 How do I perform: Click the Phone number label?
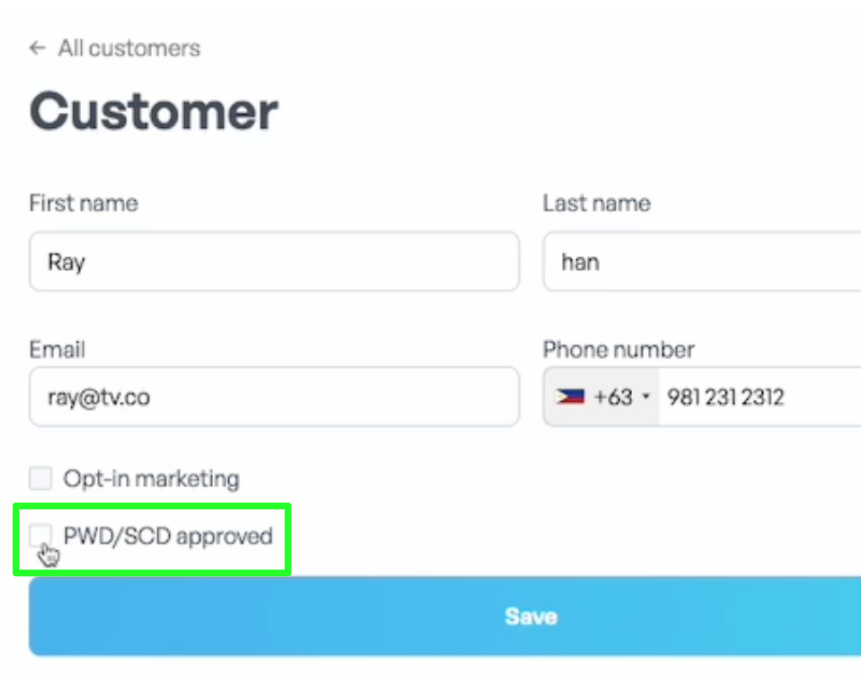619,350
